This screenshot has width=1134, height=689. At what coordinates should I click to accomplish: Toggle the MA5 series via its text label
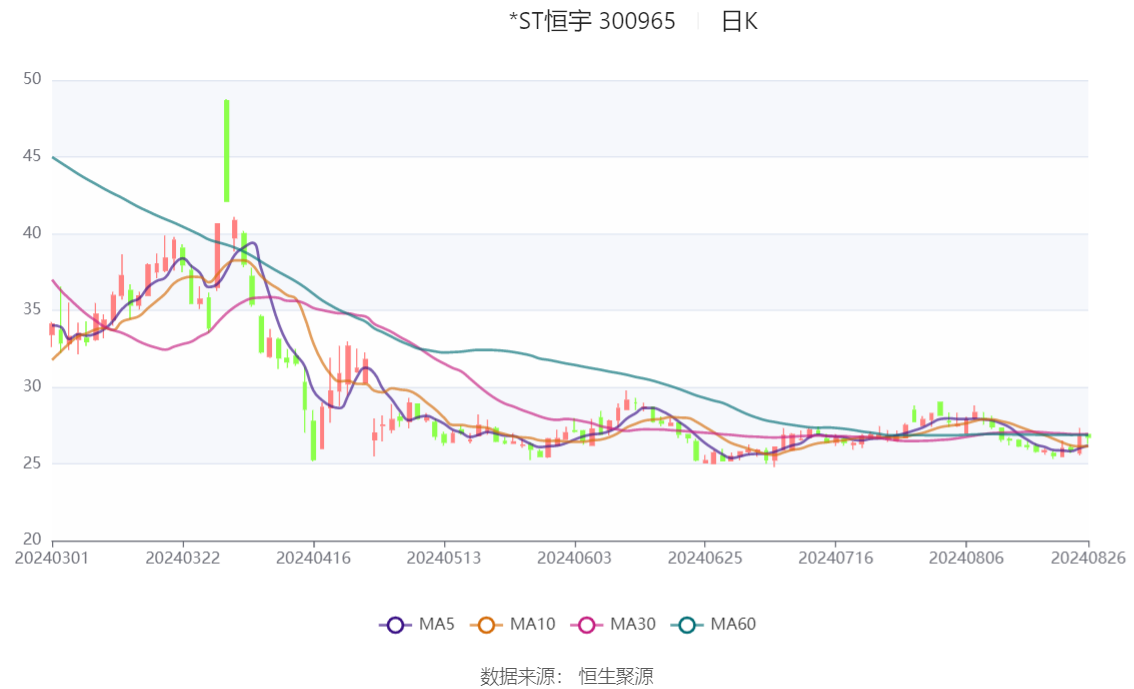437,625
